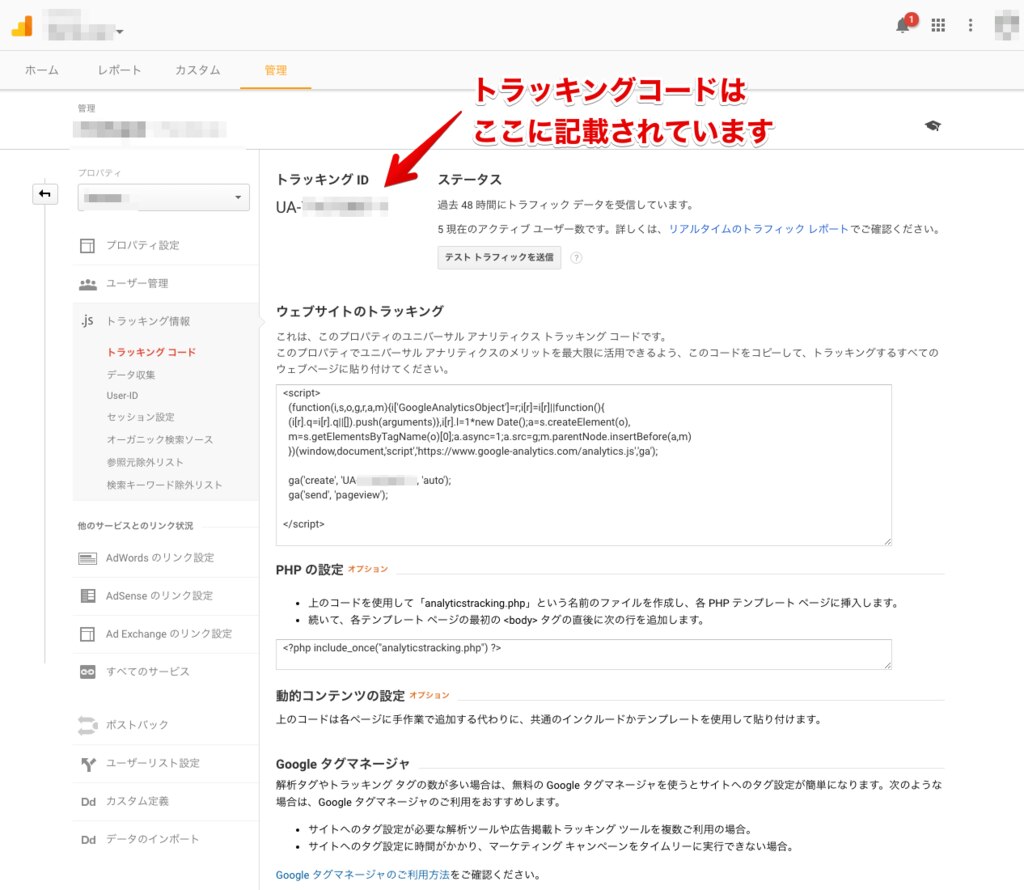
Task: Click inside the tracking code script textarea
Action: (583, 465)
